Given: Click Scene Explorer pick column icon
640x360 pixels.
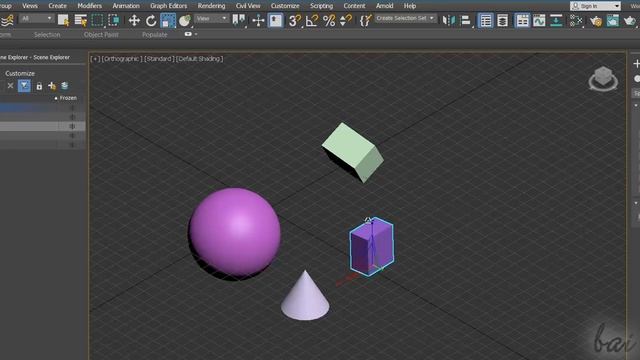Looking at the screenshot, I should click(x=52, y=86).
